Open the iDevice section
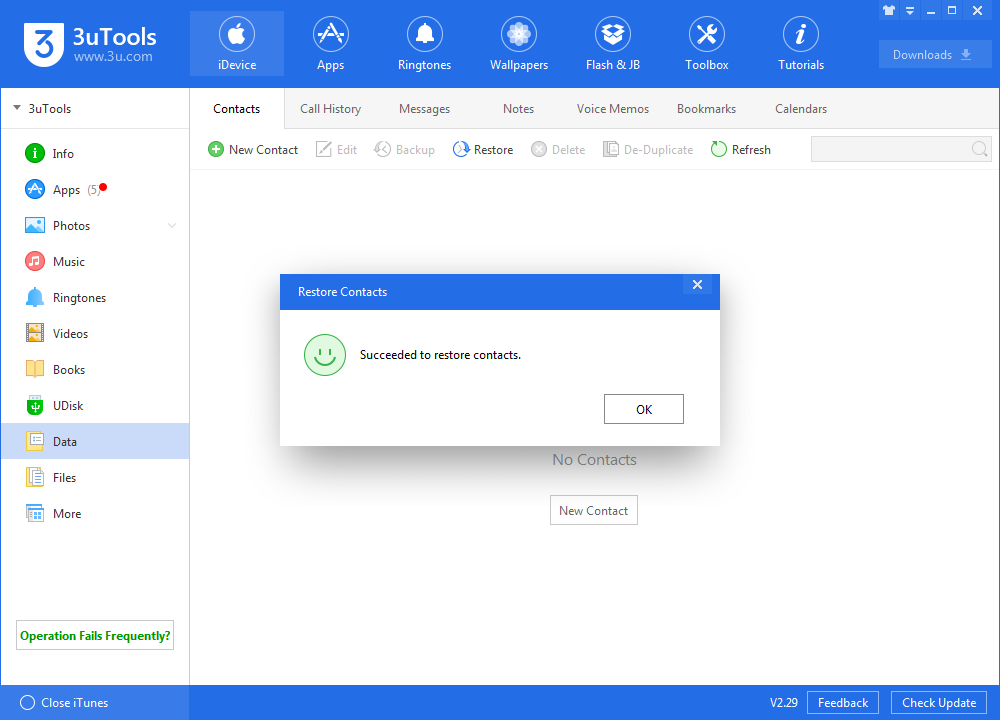The height and width of the screenshot is (720, 1000). coord(237,43)
